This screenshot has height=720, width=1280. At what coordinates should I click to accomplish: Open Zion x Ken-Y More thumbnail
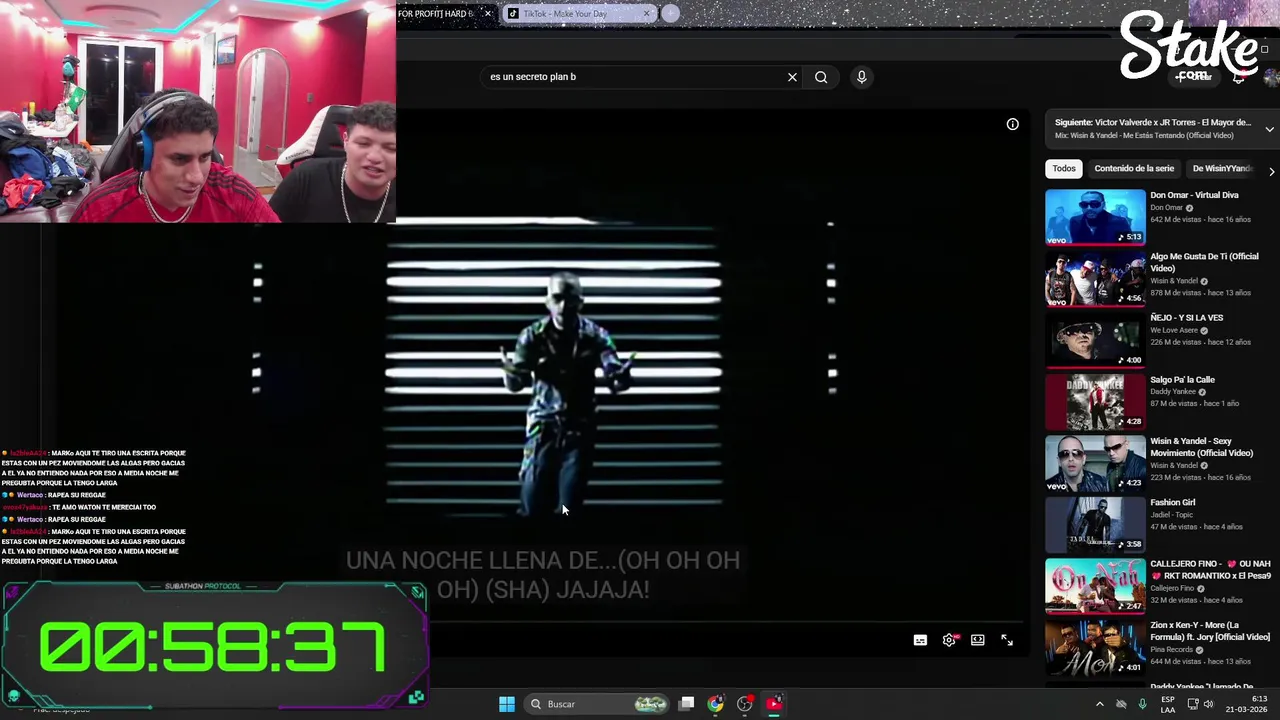click(1095, 648)
